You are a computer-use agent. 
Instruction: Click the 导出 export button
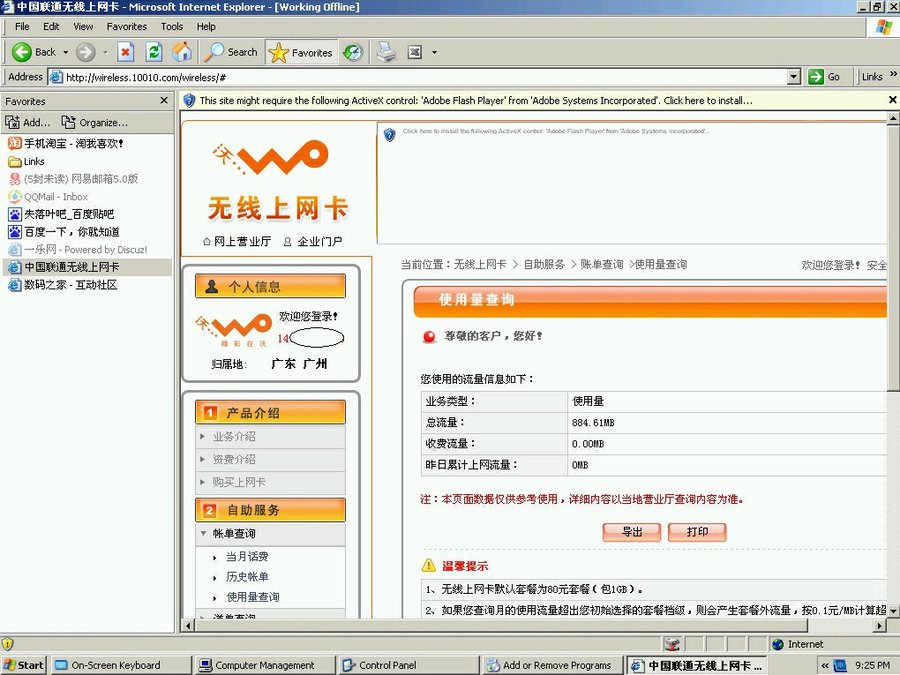click(x=631, y=532)
